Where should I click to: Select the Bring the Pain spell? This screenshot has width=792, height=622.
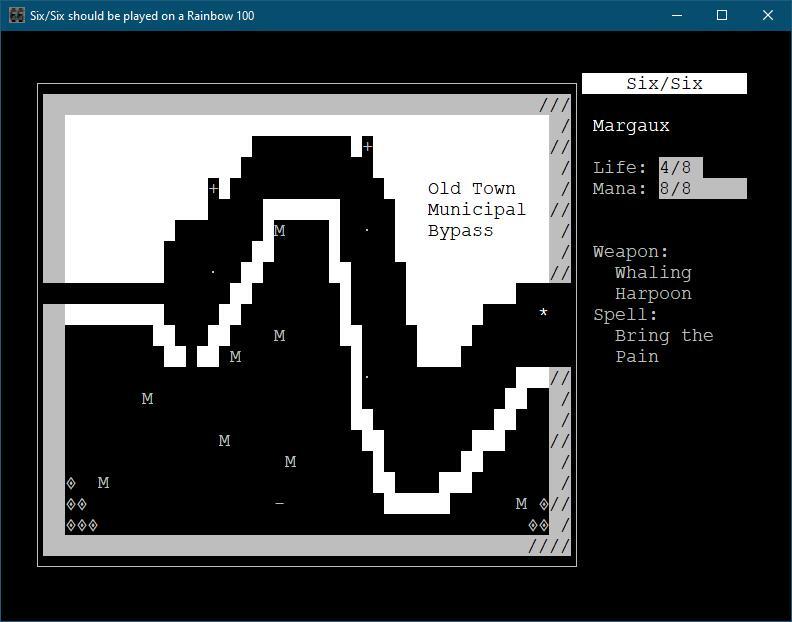click(x=663, y=346)
